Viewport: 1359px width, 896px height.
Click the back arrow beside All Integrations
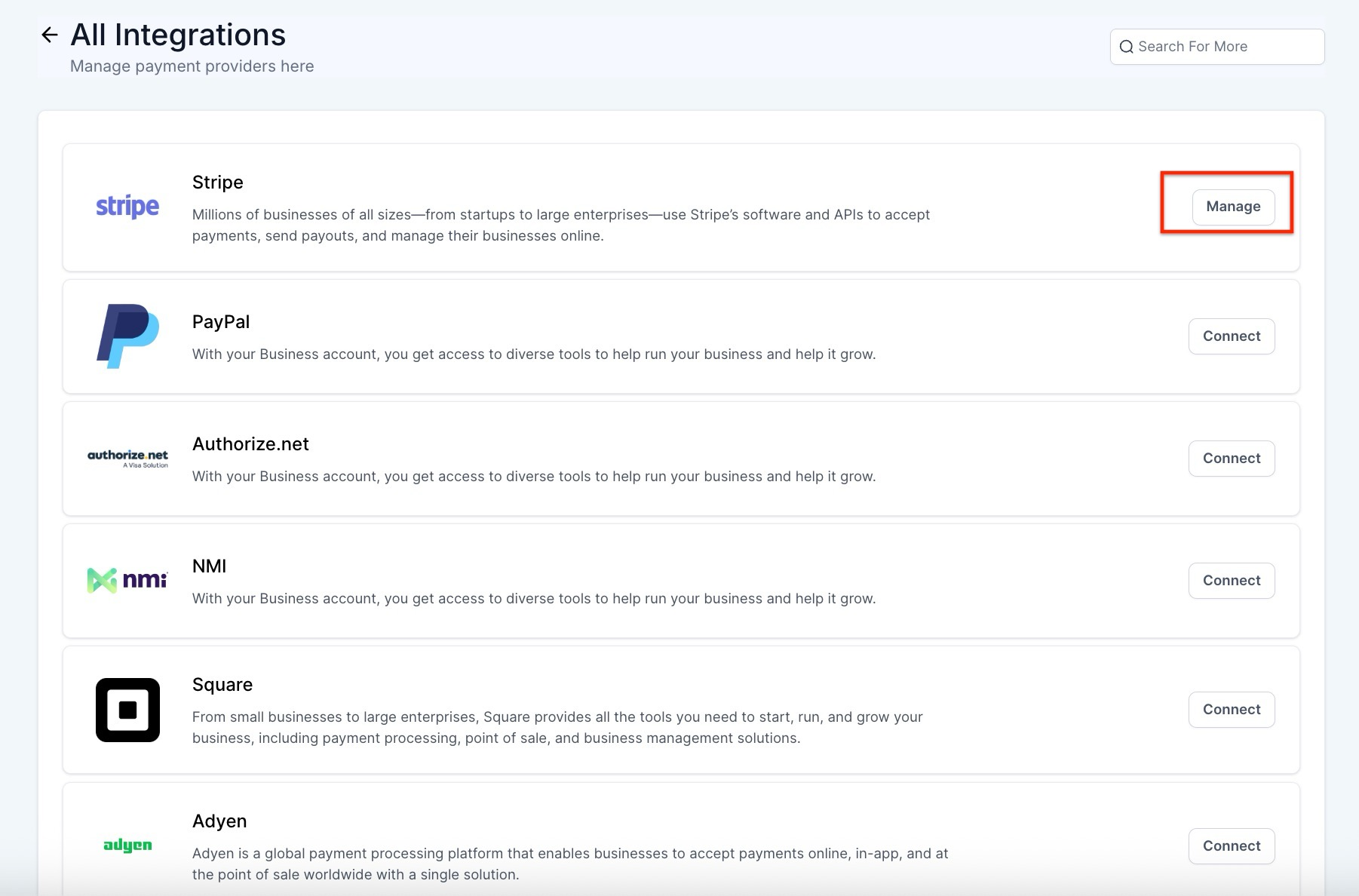[50, 35]
